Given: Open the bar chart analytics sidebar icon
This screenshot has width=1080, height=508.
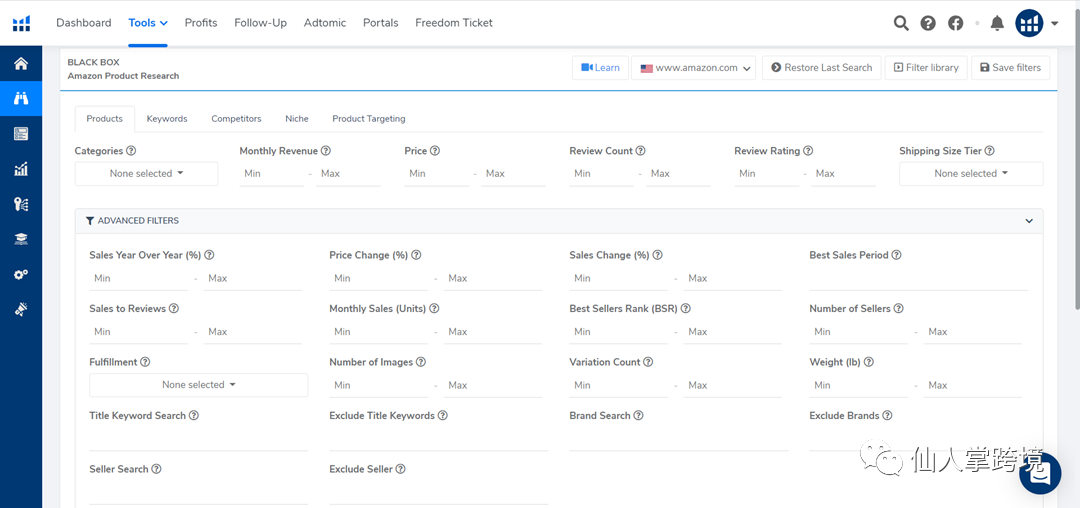Looking at the screenshot, I should pos(21,169).
